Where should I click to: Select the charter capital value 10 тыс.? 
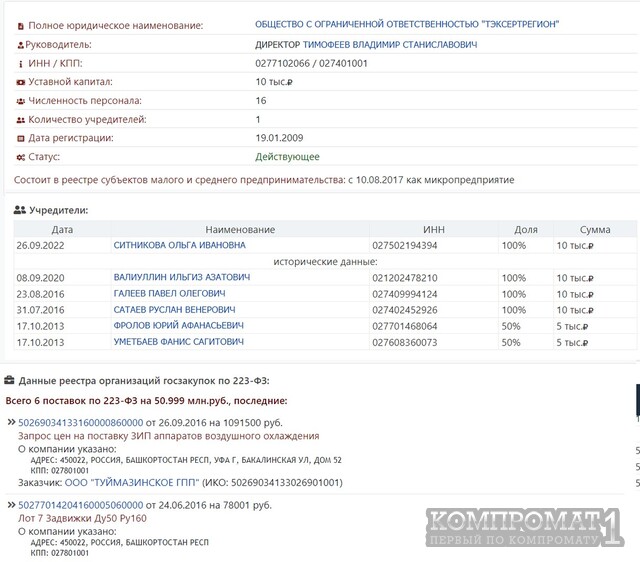point(274,82)
